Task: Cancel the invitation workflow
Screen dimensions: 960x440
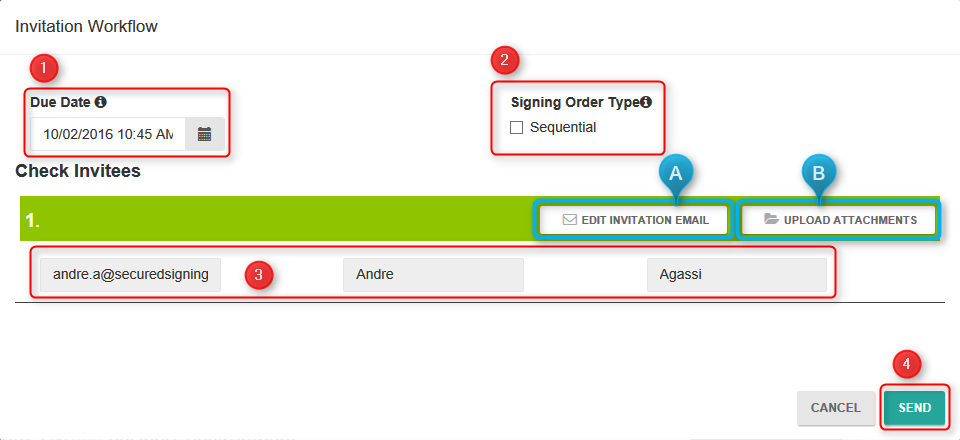Action: click(836, 408)
